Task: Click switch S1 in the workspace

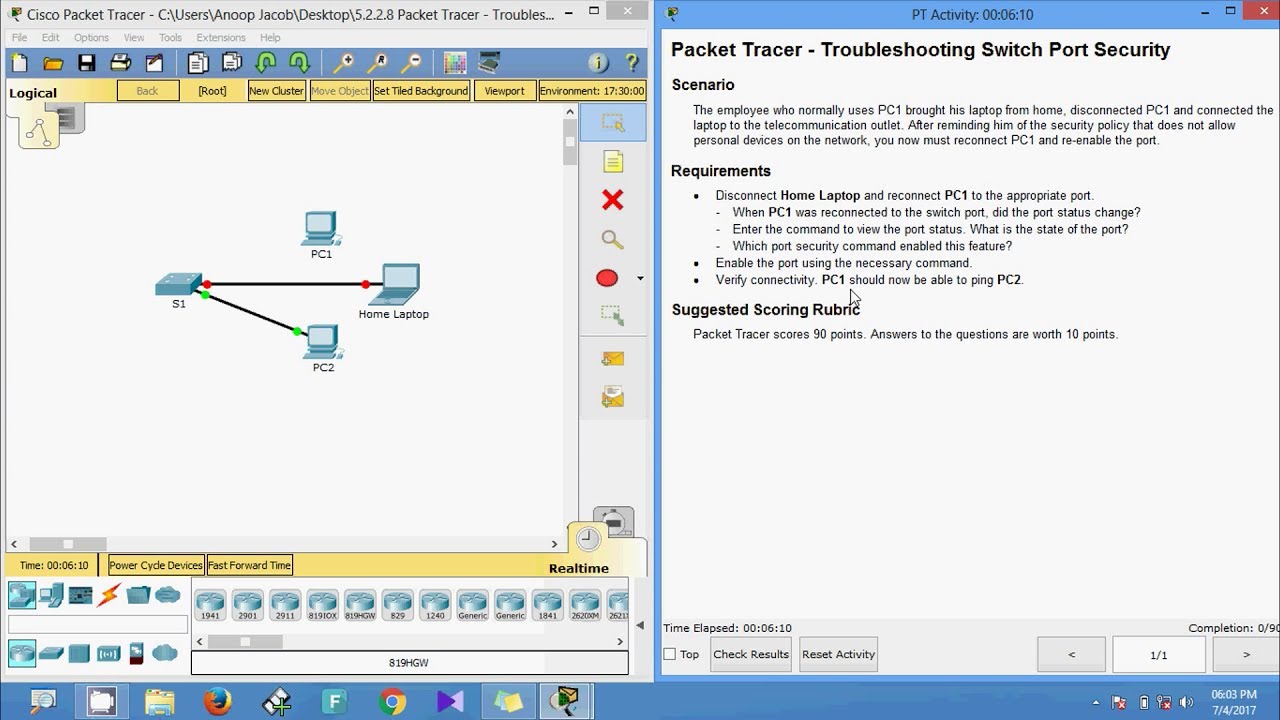Action: (179, 286)
